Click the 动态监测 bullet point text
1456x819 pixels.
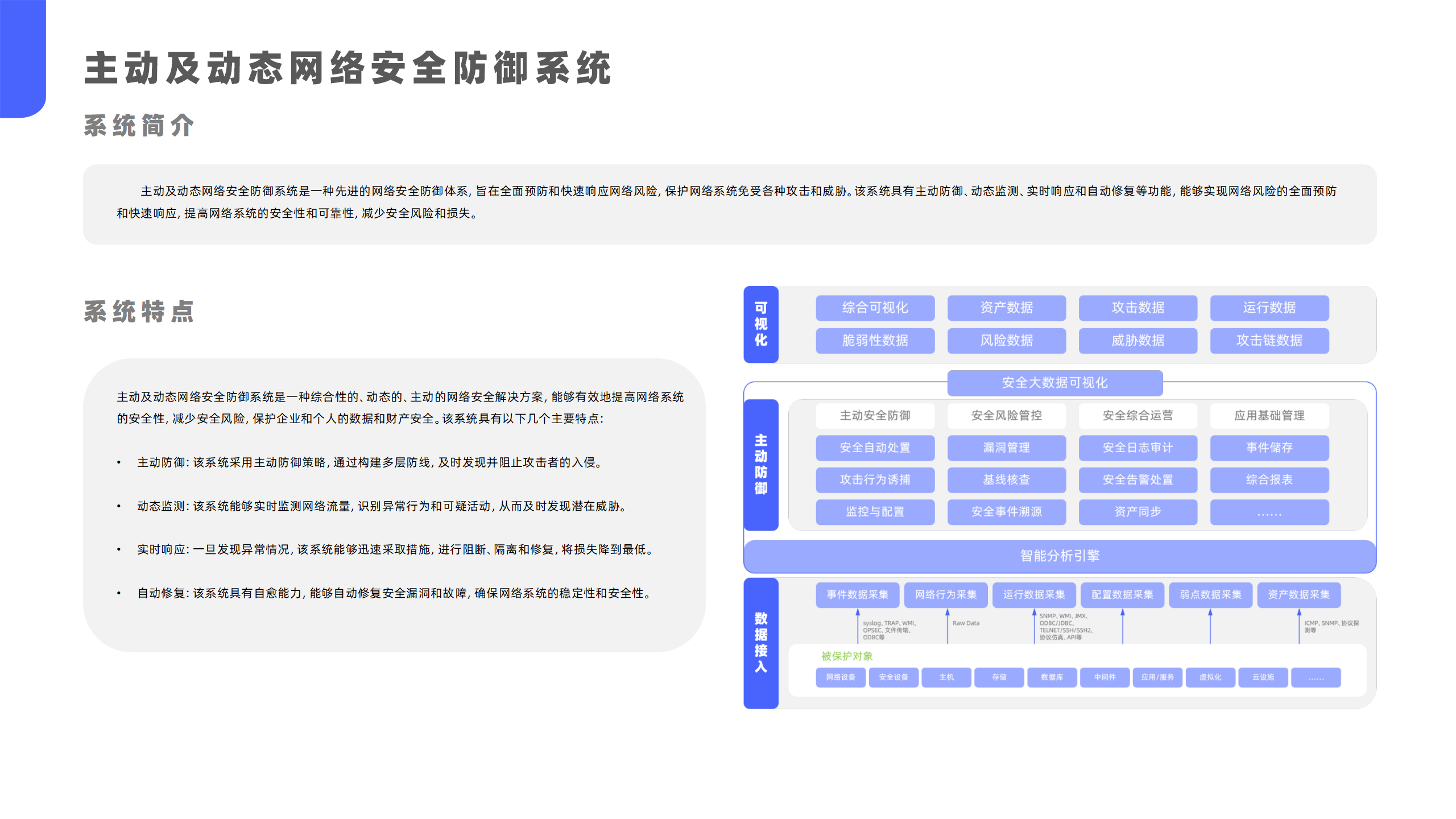click(382, 506)
